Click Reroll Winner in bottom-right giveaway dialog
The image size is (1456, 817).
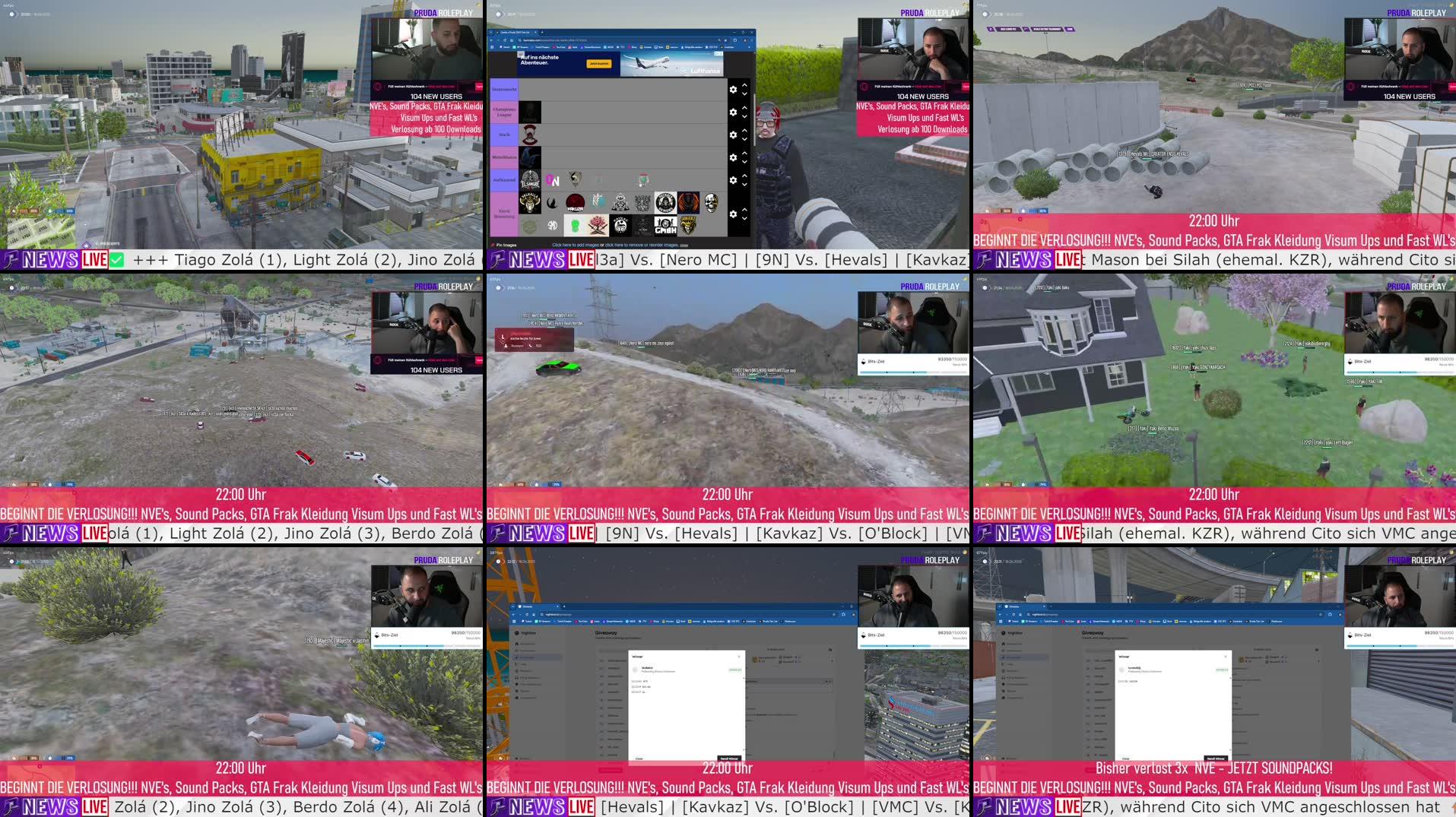(x=1215, y=758)
